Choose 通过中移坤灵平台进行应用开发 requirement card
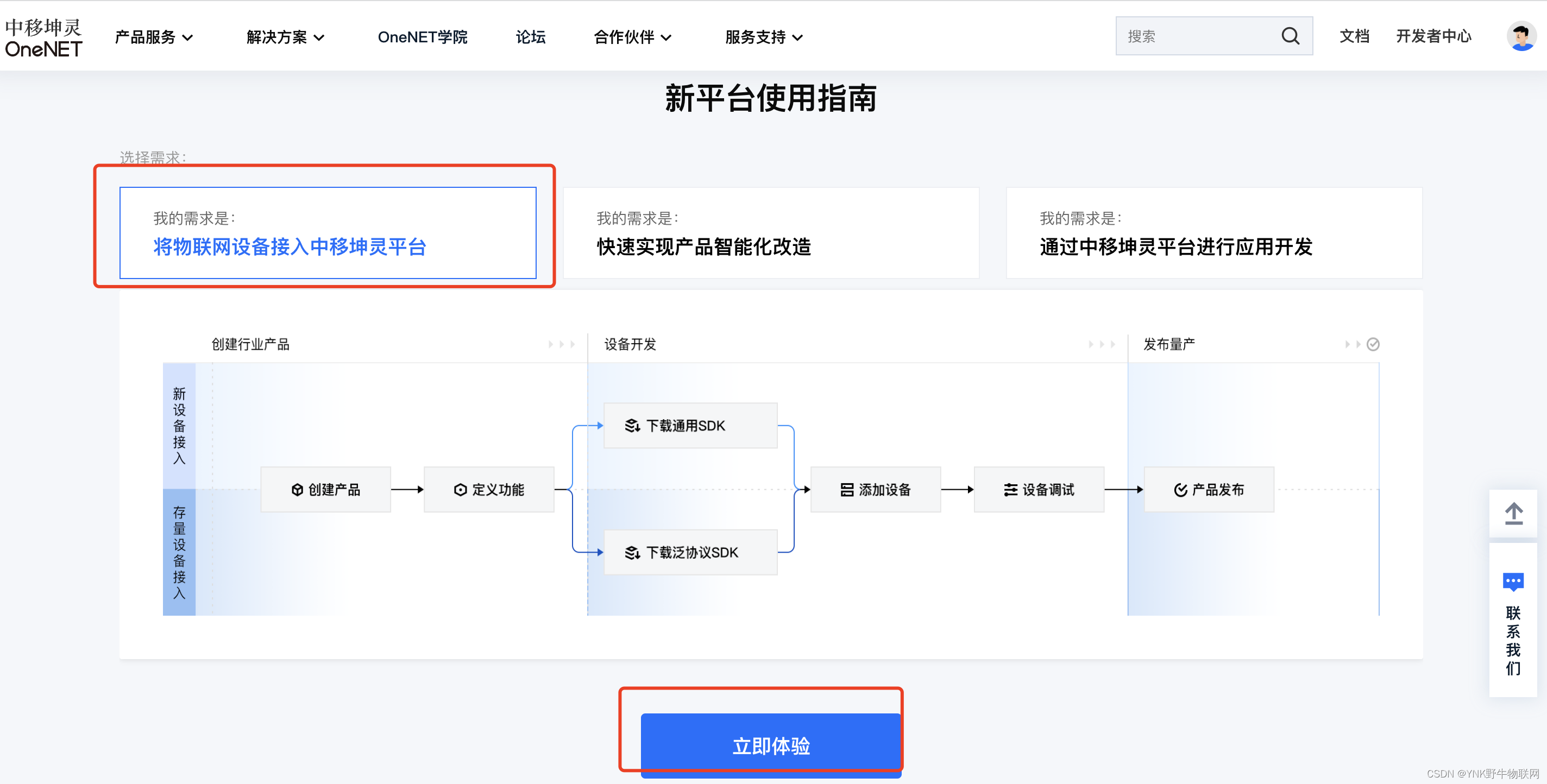 [x=1213, y=233]
